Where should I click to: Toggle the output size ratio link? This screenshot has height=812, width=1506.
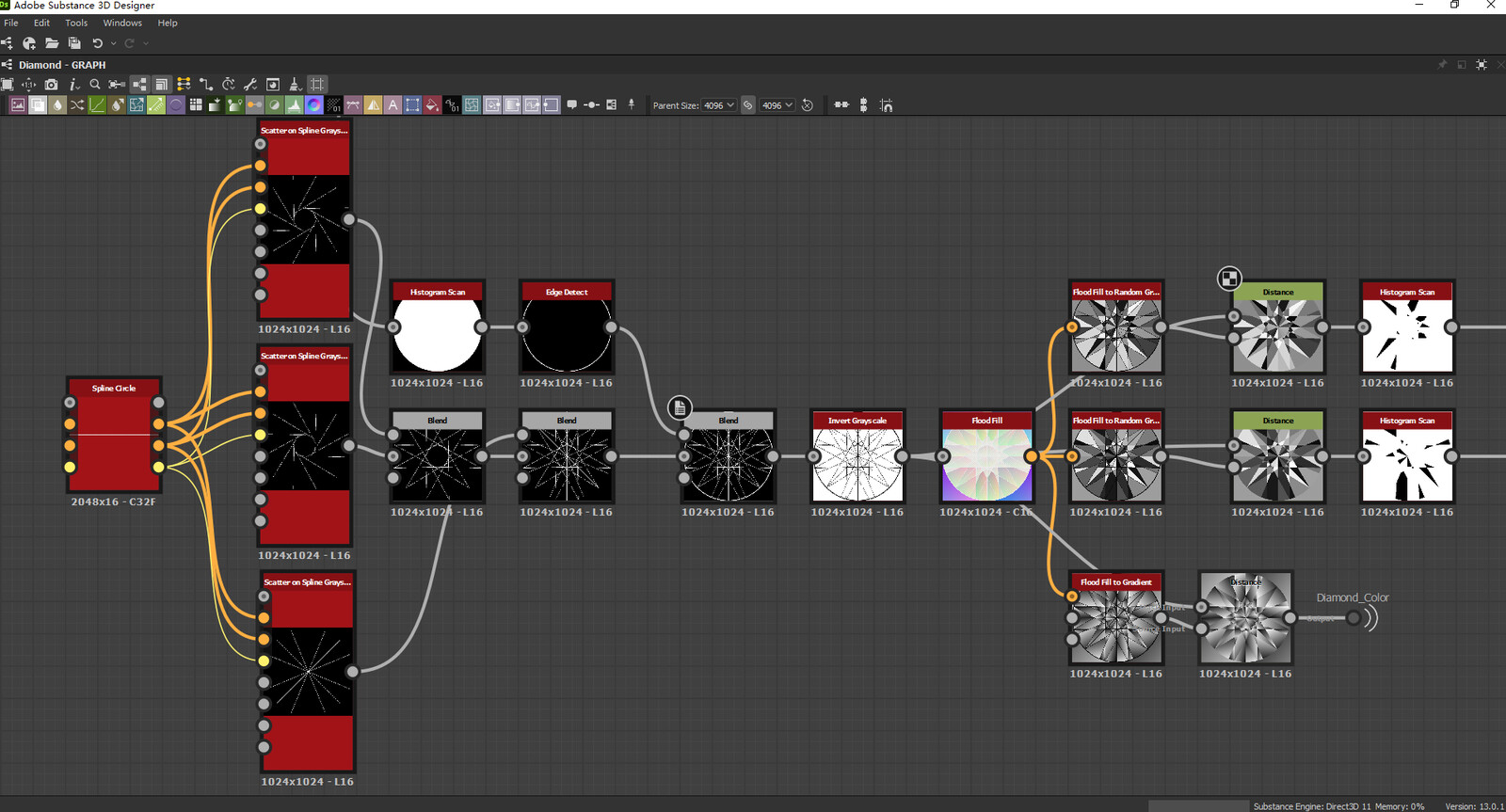(x=747, y=104)
